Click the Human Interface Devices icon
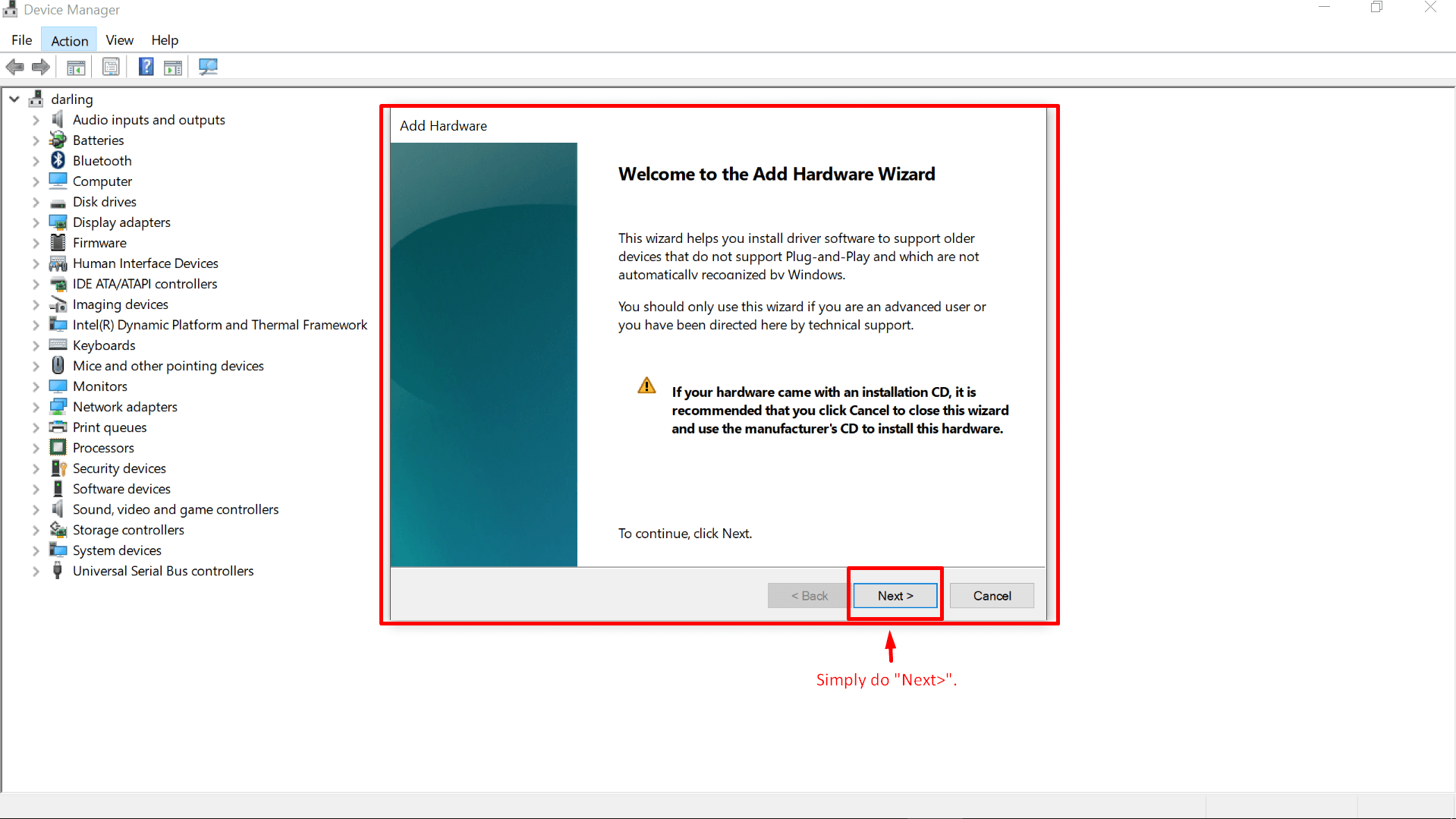The height and width of the screenshot is (819, 1456). tap(58, 263)
